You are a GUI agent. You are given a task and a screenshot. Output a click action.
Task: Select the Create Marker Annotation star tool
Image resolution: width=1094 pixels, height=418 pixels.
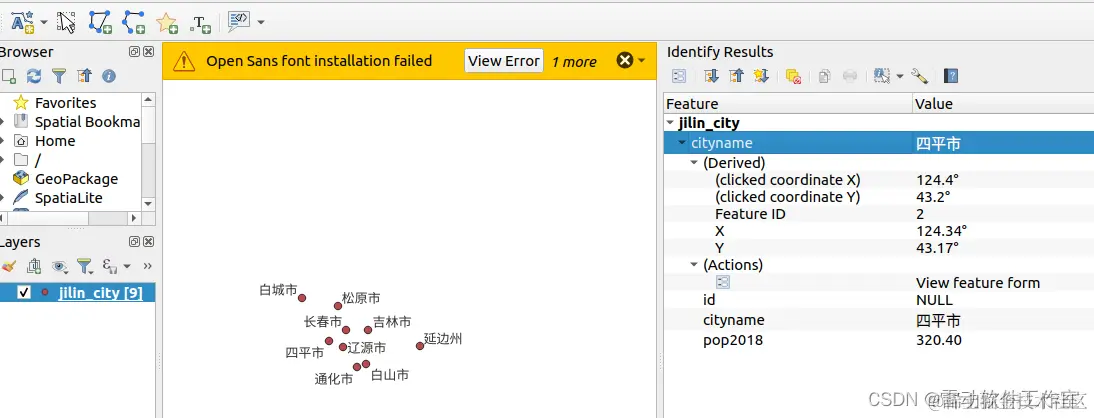[167, 22]
